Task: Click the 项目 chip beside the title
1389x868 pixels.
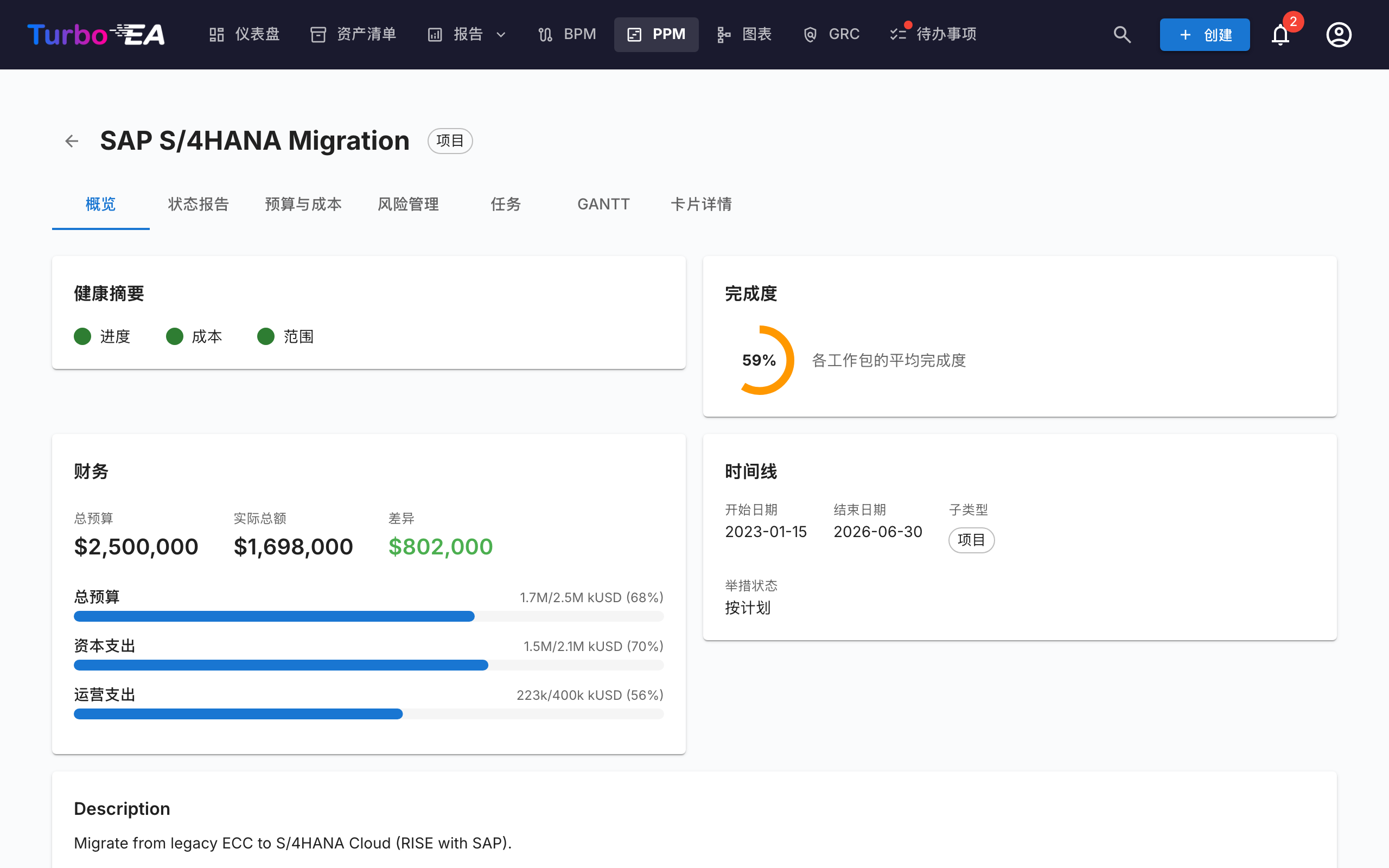Action: point(450,141)
